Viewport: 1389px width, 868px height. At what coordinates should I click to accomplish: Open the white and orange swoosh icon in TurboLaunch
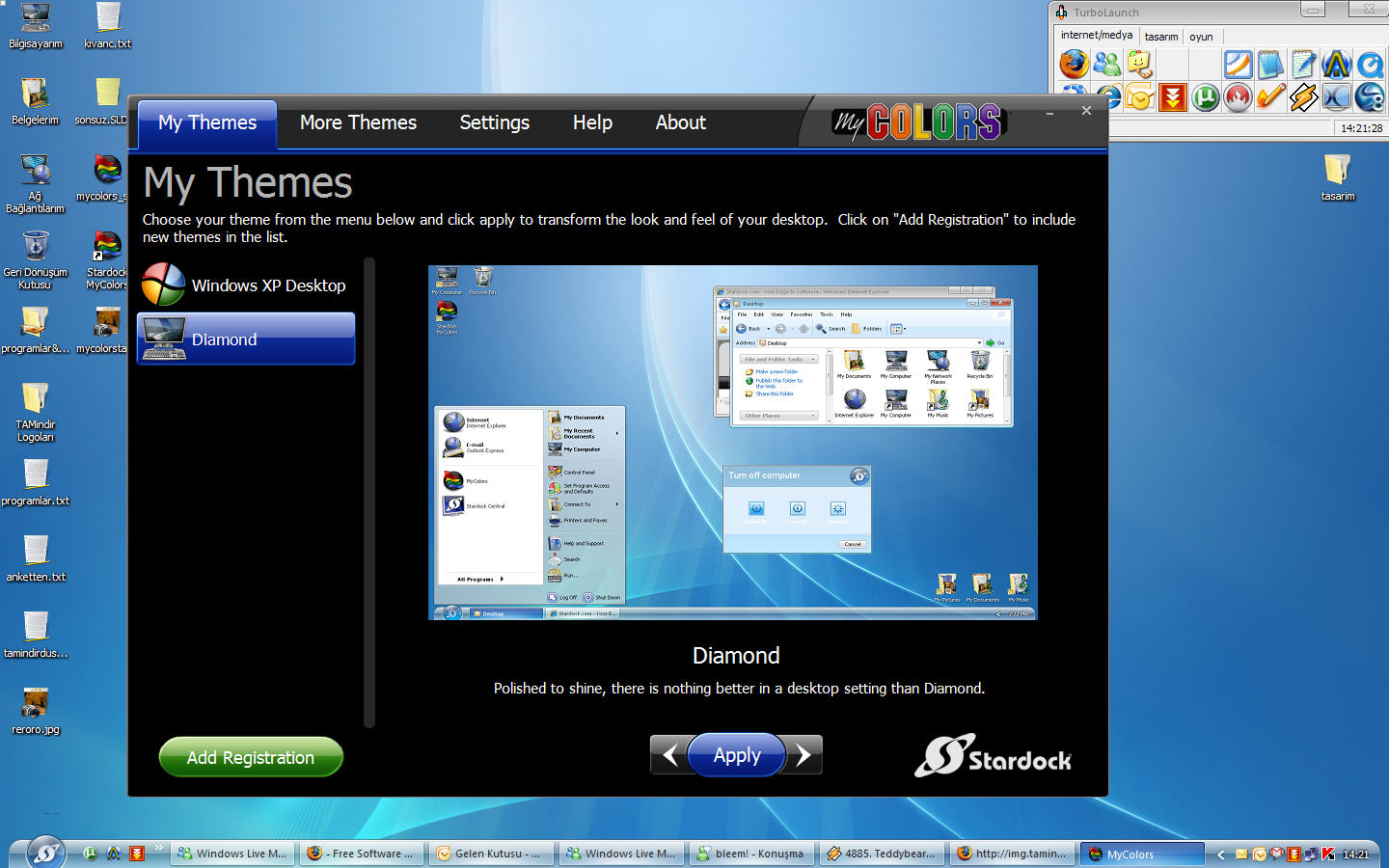coord(1238,65)
